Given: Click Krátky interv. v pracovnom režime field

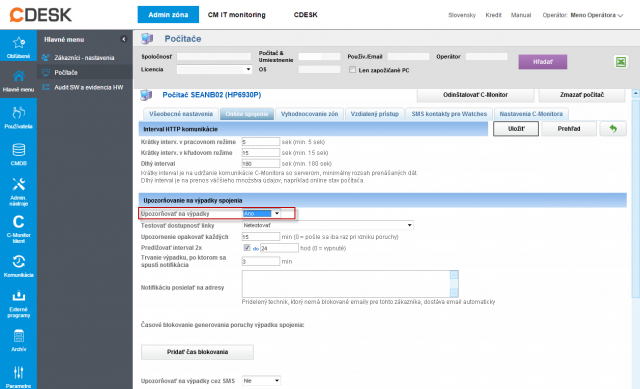Looking at the screenshot, I should (261, 142).
